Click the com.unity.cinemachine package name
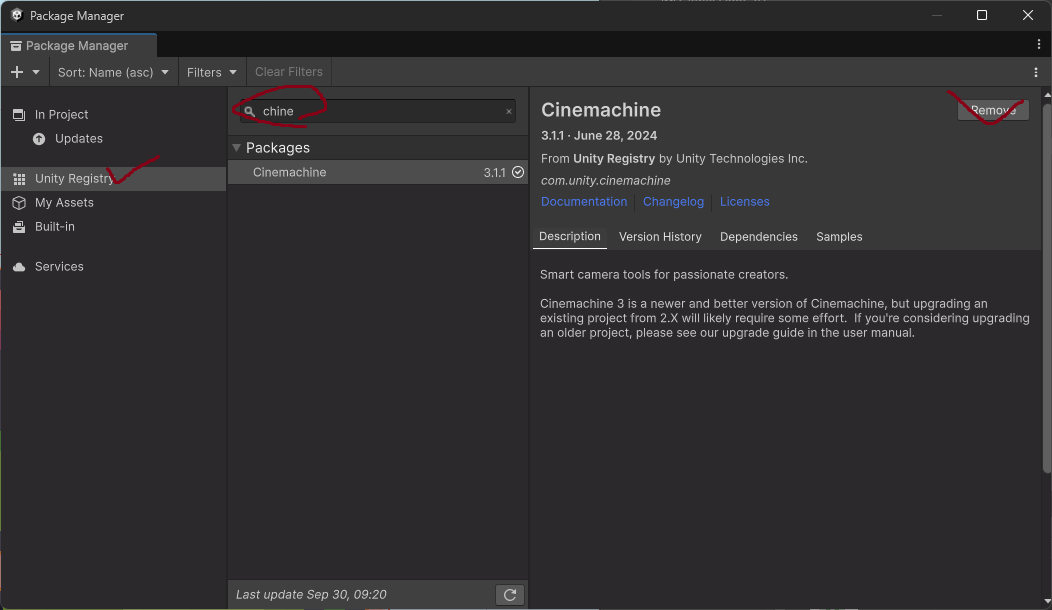The width and height of the screenshot is (1052, 610). 605,181
